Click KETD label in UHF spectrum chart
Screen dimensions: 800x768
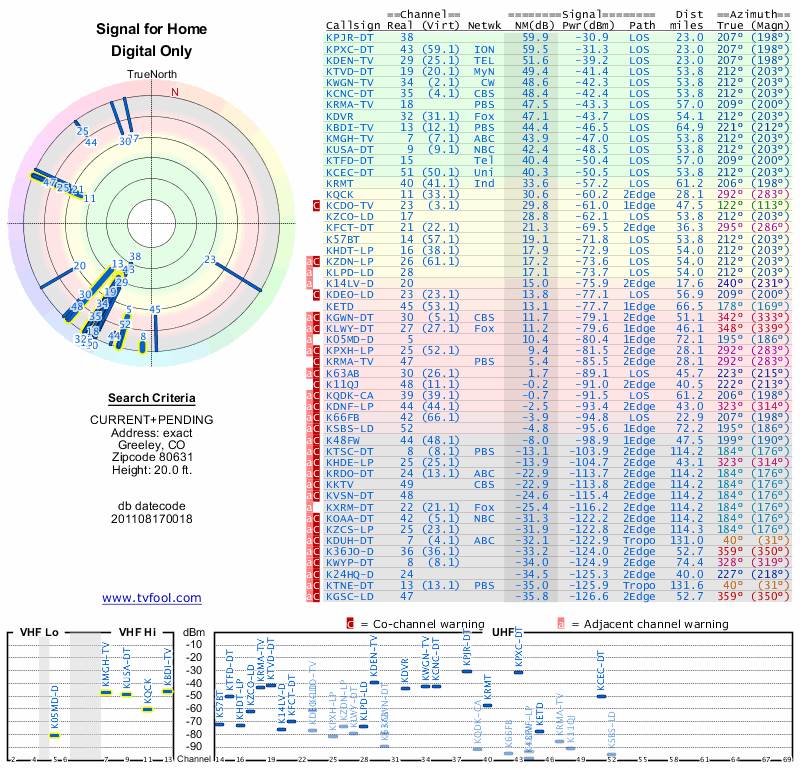pyautogui.click(x=540, y=713)
